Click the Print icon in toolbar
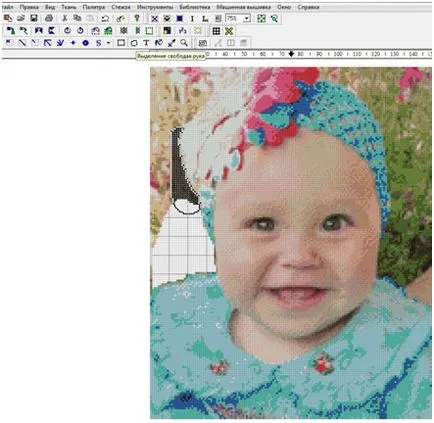The width and height of the screenshot is (434, 423). 49,18
